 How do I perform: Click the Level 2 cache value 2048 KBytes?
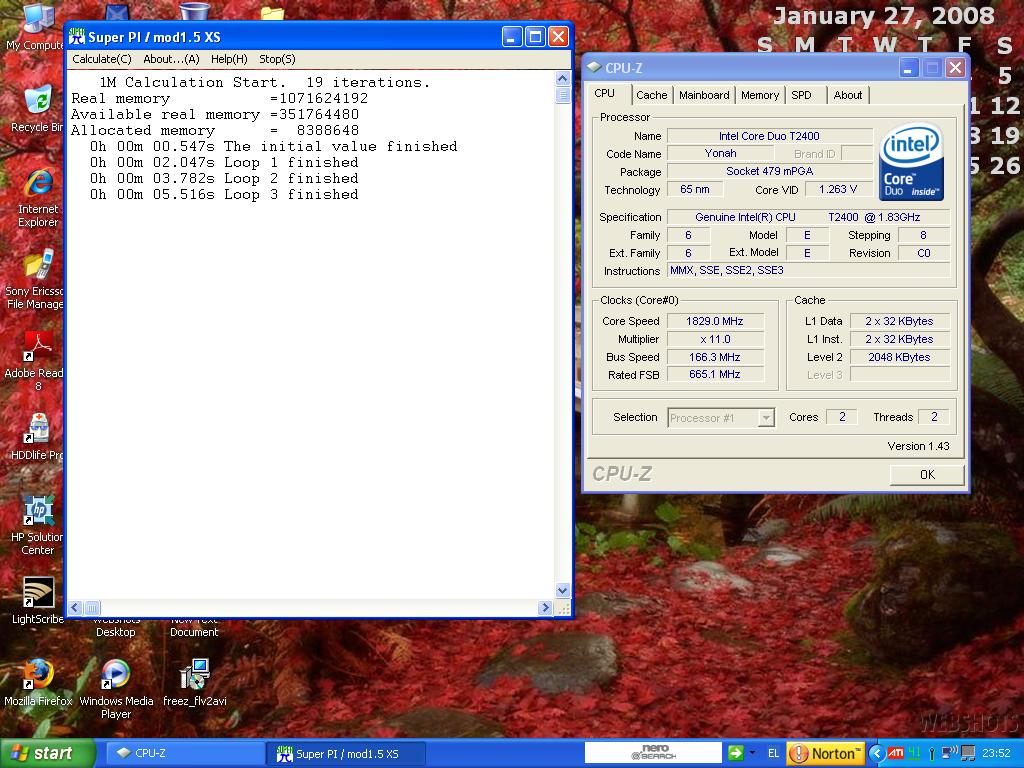[899, 357]
